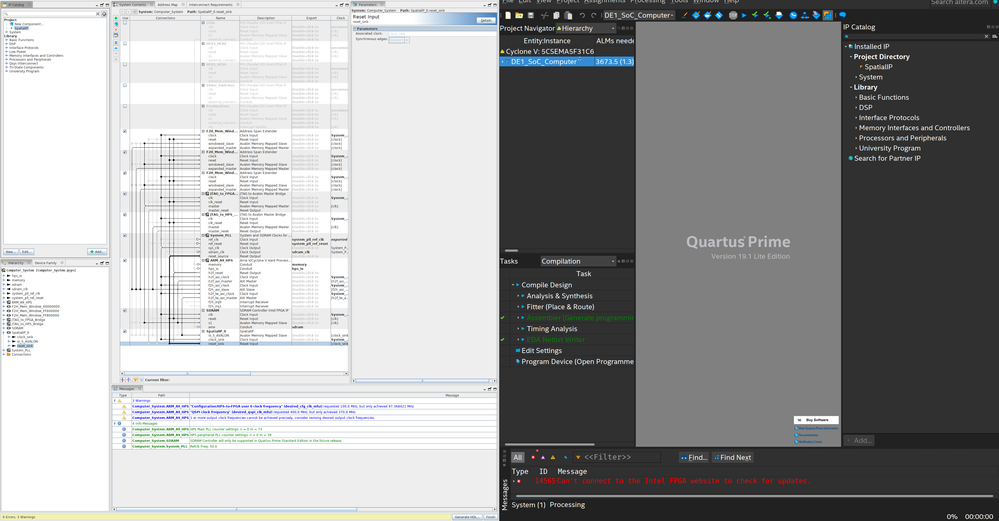Image resolution: width=999 pixels, height=521 pixels.
Task: Click the Cut scissors icon in Quartus toolbar
Action: coord(544,15)
